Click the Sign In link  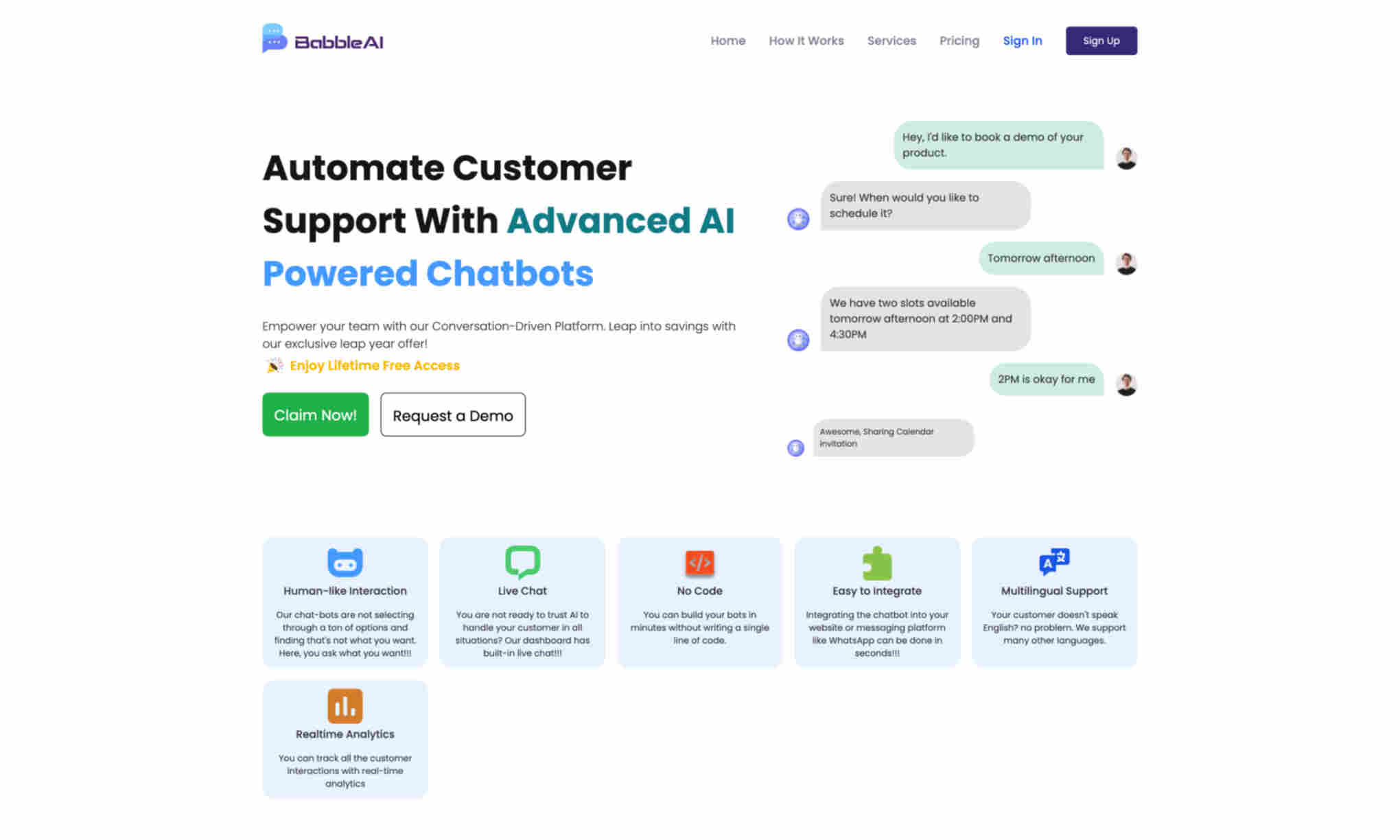click(x=1023, y=40)
